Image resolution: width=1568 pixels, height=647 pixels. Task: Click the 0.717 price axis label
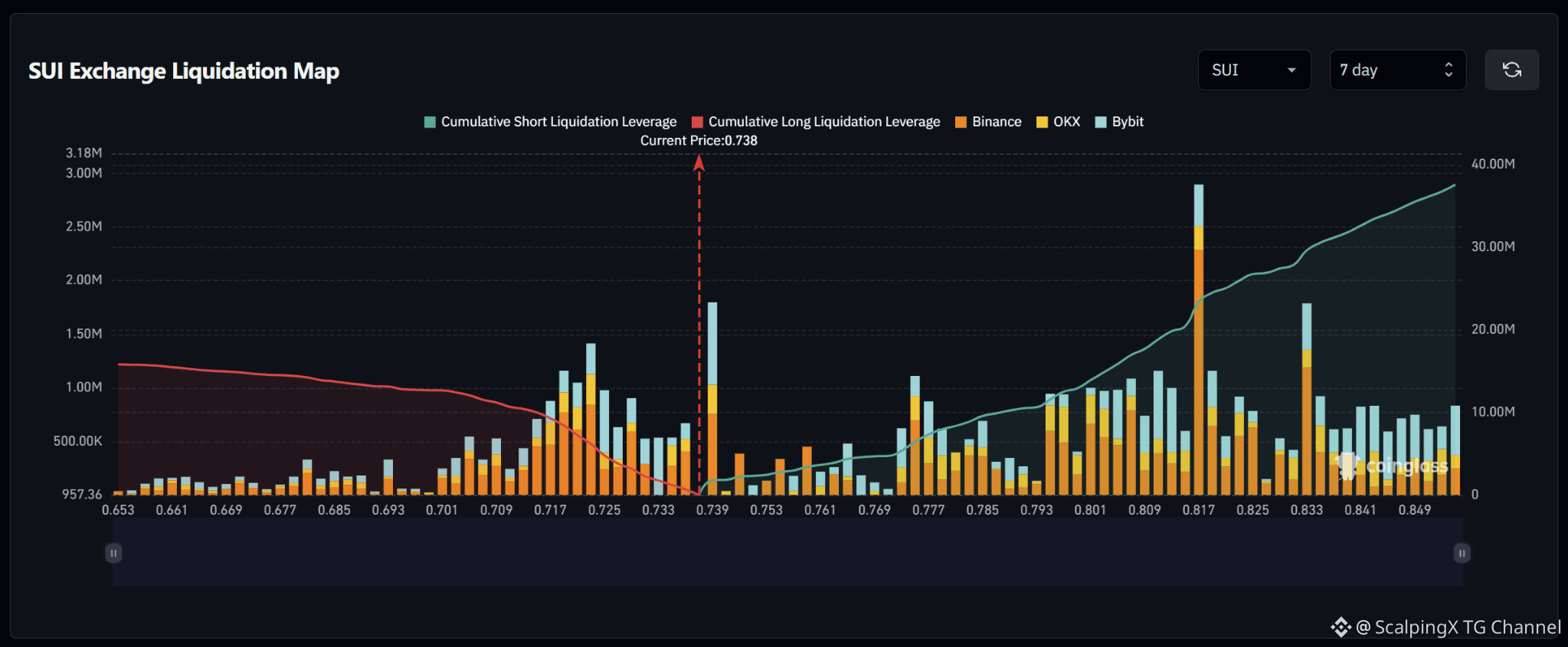[x=550, y=510]
